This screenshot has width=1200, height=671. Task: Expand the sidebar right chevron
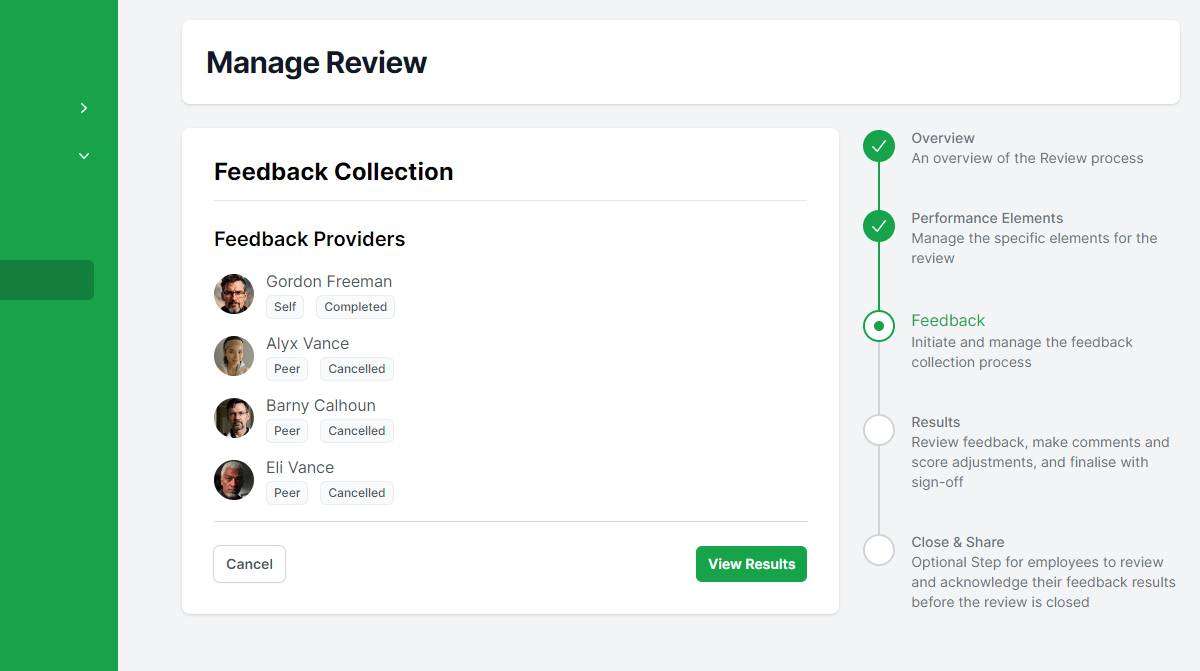(x=84, y=108)
